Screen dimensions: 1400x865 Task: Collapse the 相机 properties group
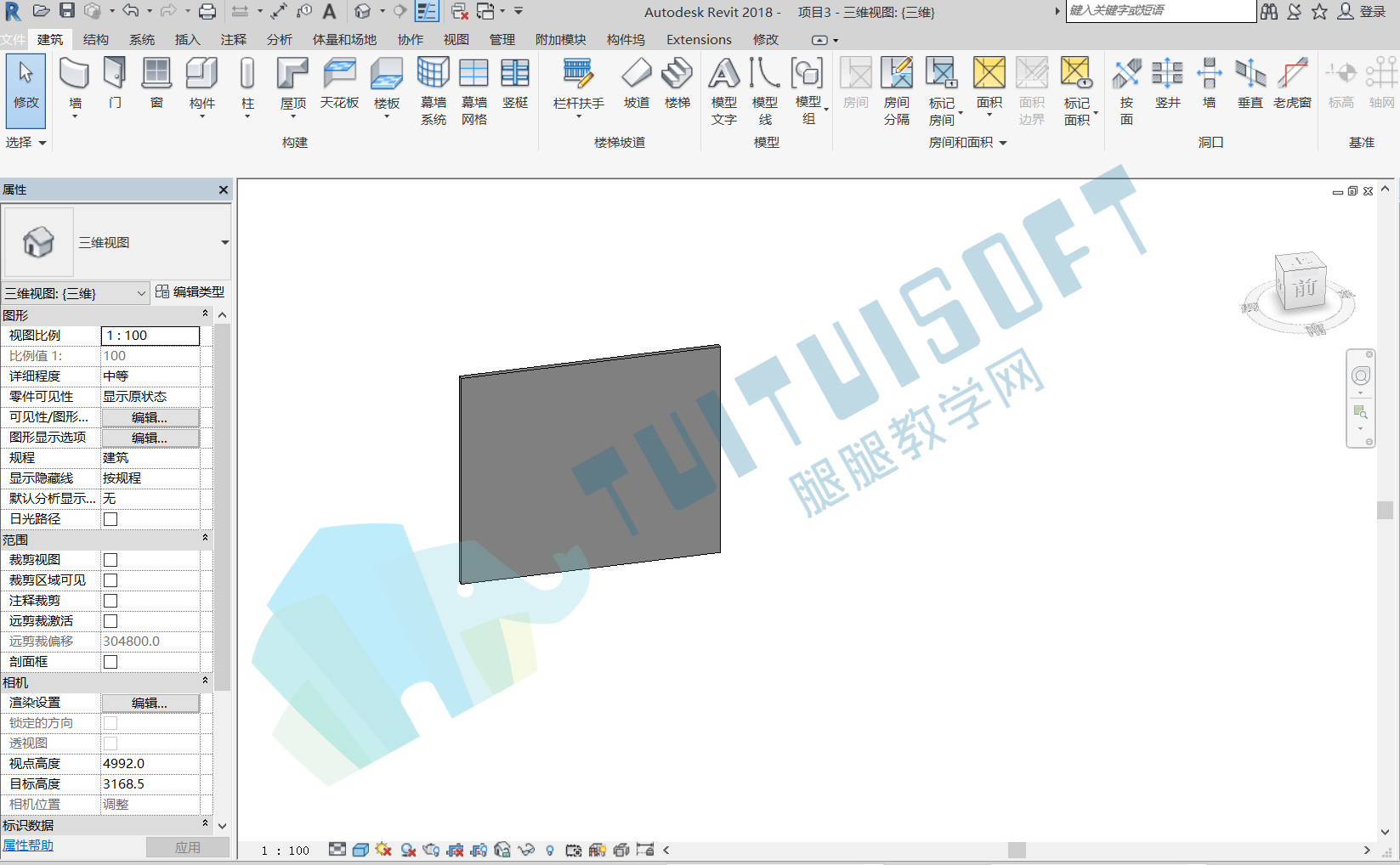click(205, 681)
